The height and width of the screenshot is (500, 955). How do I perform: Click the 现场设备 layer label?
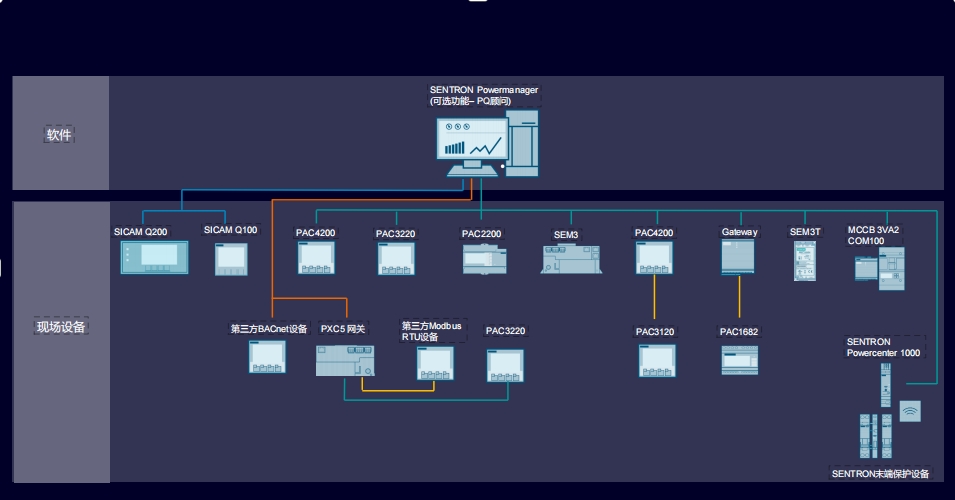point(61,327)
